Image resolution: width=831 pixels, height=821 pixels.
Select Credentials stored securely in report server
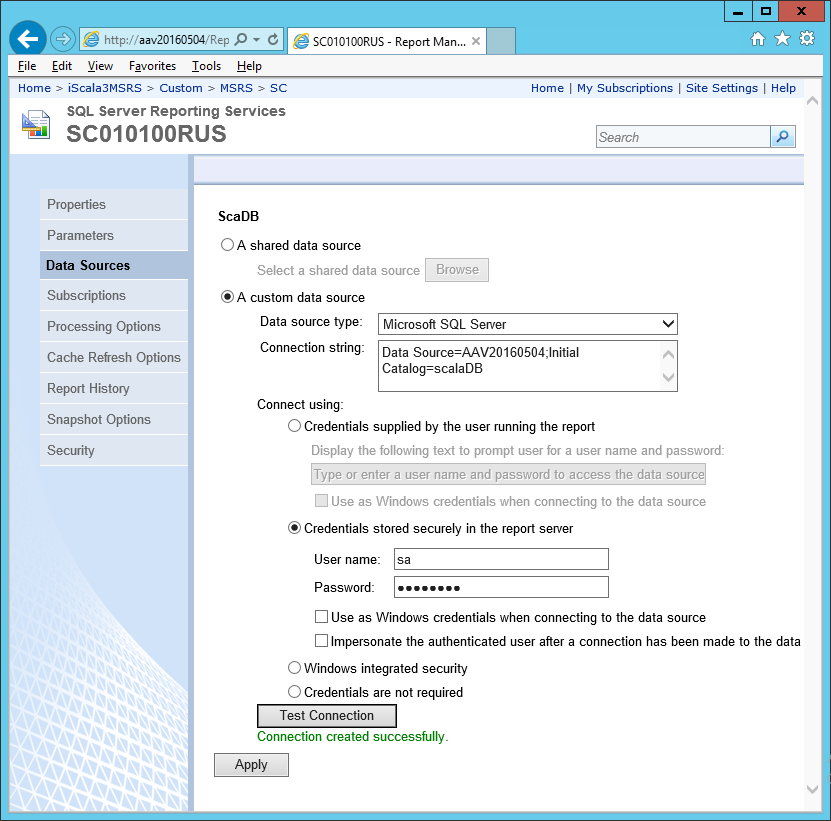(x=294, y=528)
